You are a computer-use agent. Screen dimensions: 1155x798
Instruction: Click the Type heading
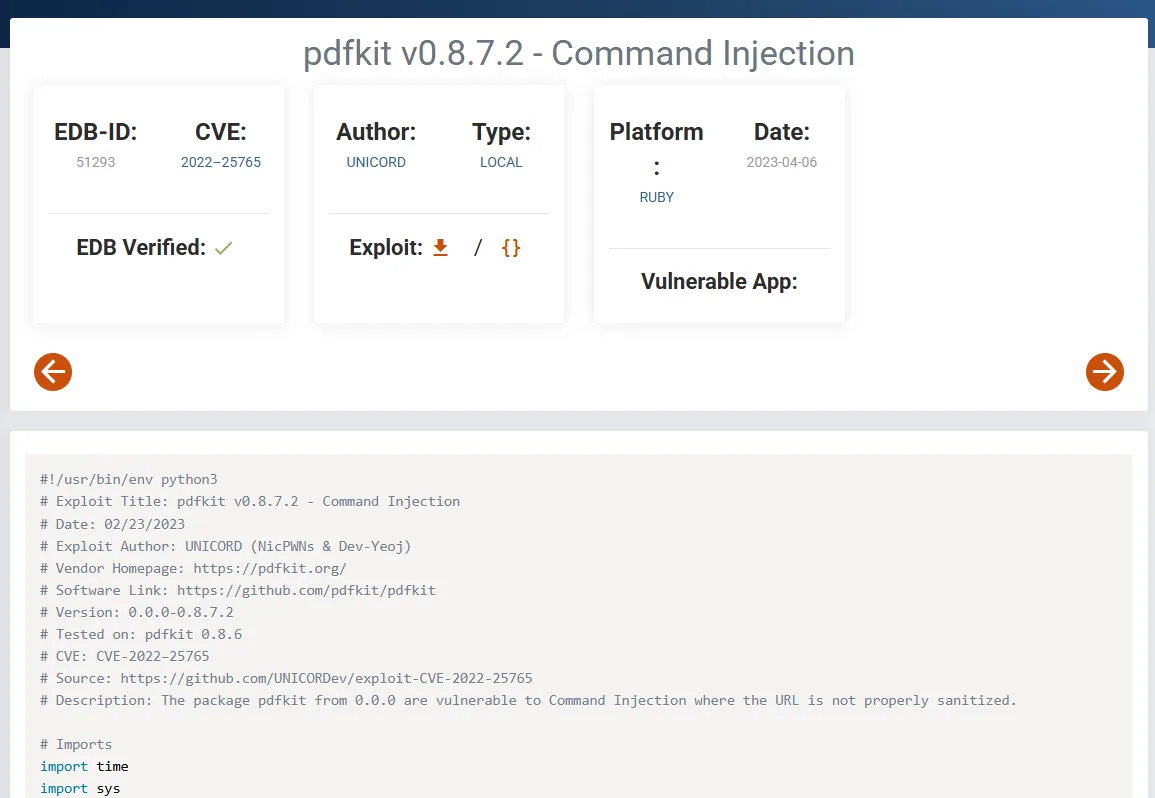[x=501, y=132]
